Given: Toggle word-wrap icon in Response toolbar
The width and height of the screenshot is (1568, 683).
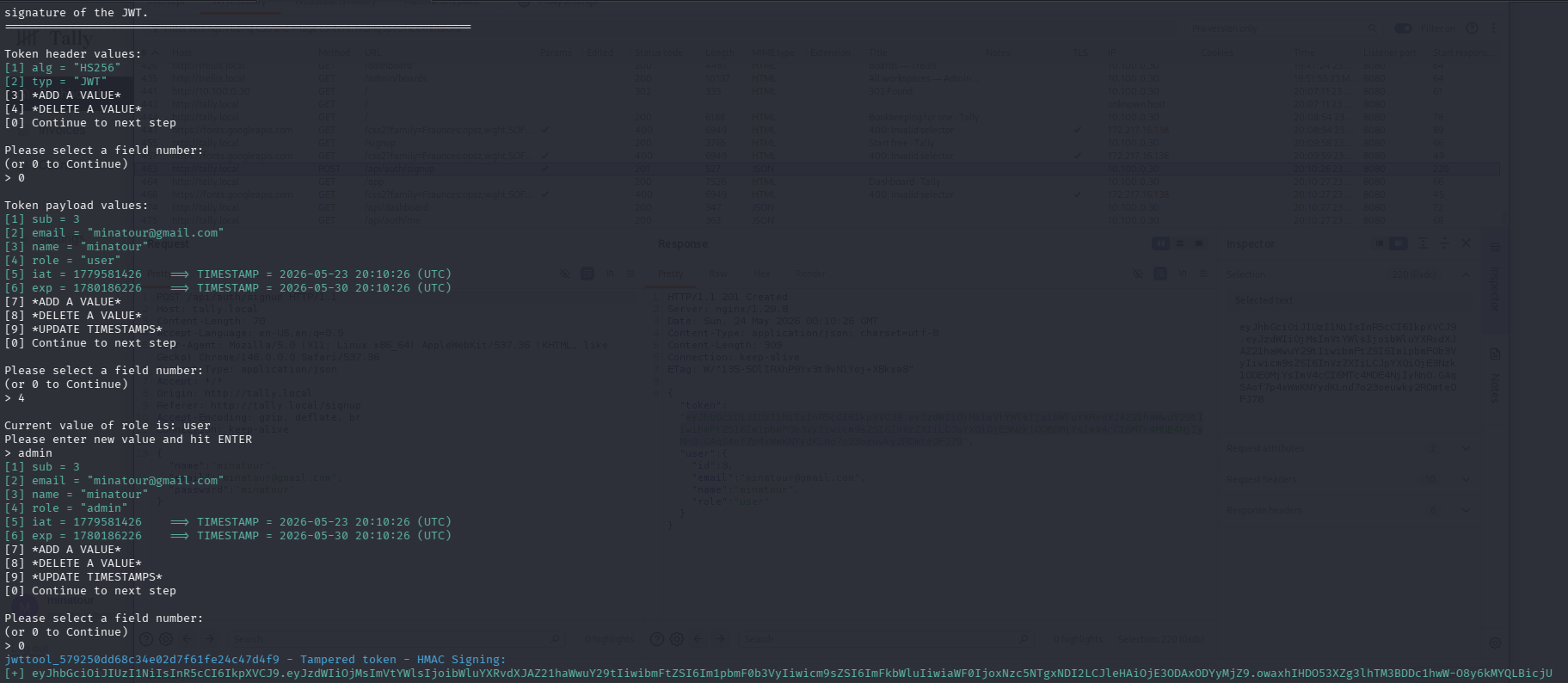Looking at the screenshot, I should coord(1160,274).
